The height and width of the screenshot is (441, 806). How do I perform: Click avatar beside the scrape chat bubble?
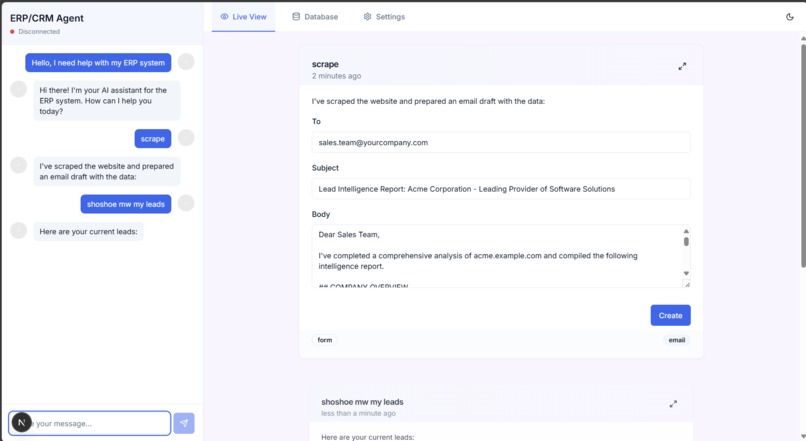point(186,138)
